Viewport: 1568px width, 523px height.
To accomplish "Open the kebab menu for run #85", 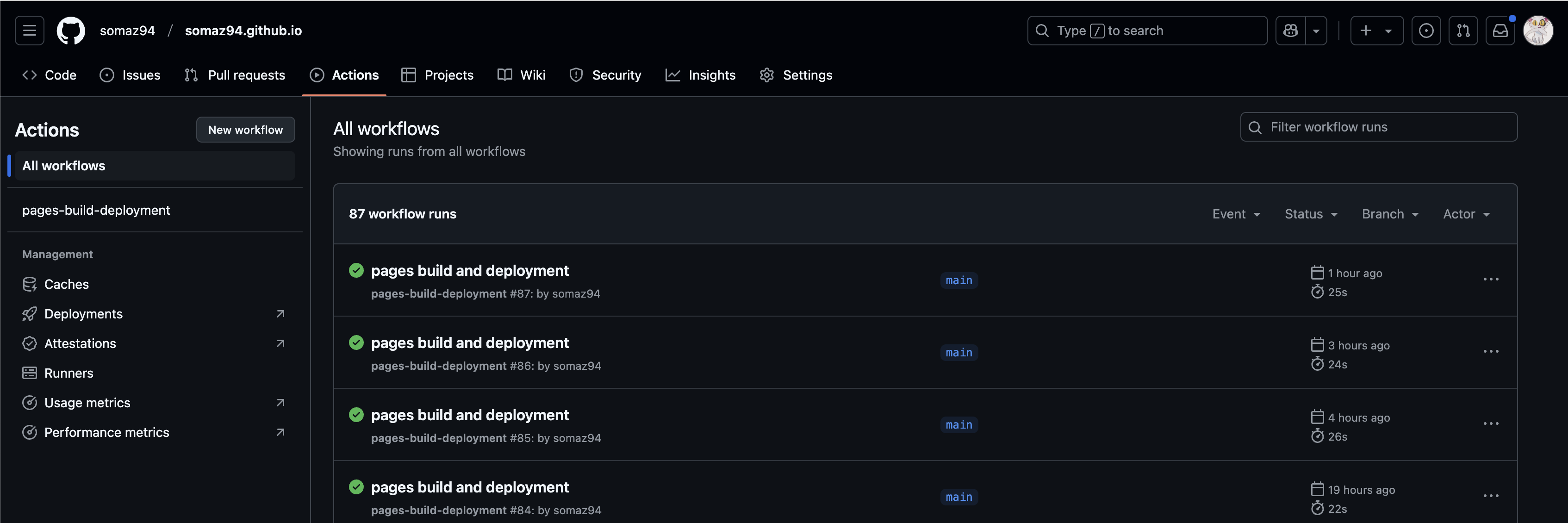I will [x=1491, y=424].
